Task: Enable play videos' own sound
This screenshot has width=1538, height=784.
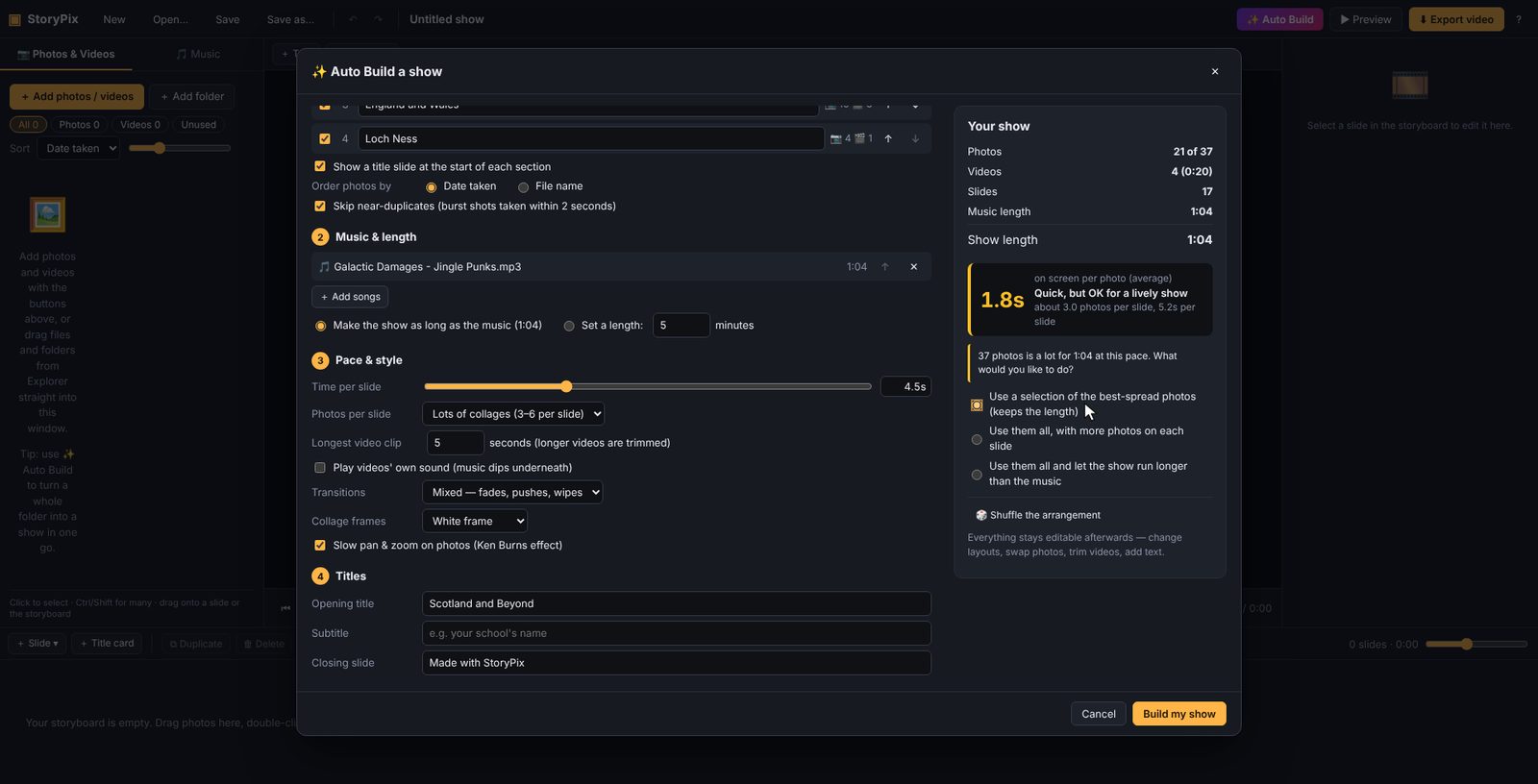Action: [x=320, y=468]
